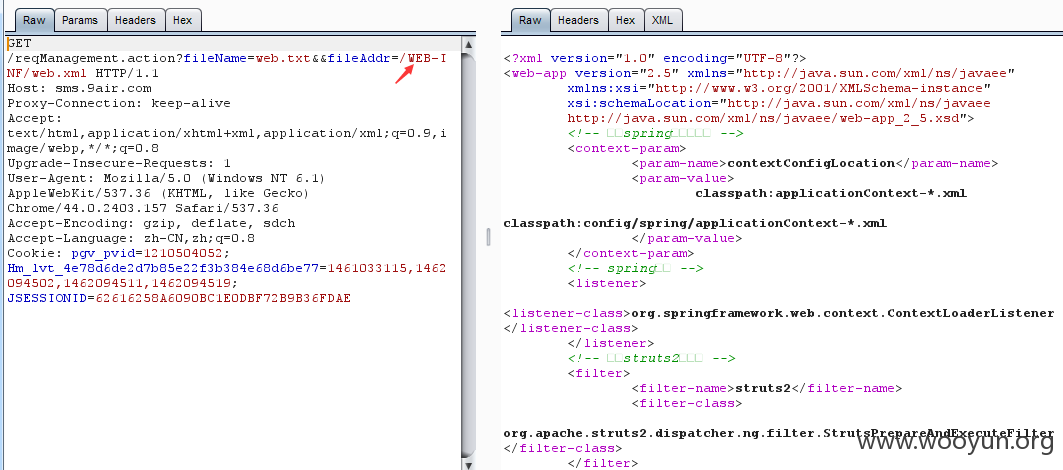This screenshot has width=1063, height=470.
Task: Click the 'mage/webp,*/*;q=0.8' line
Action: (x=83, y=148)
